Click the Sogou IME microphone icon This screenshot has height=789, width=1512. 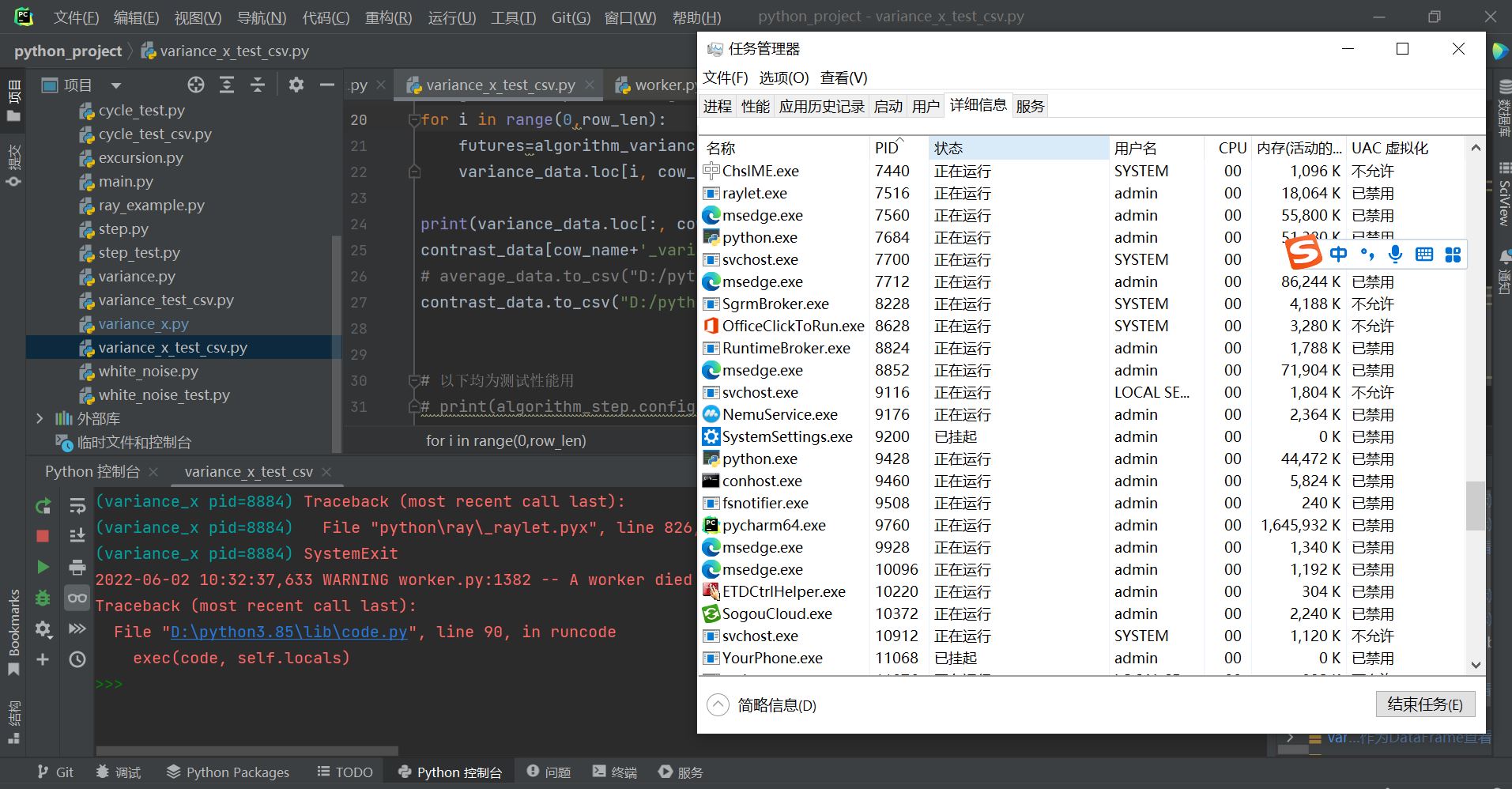1396,254
